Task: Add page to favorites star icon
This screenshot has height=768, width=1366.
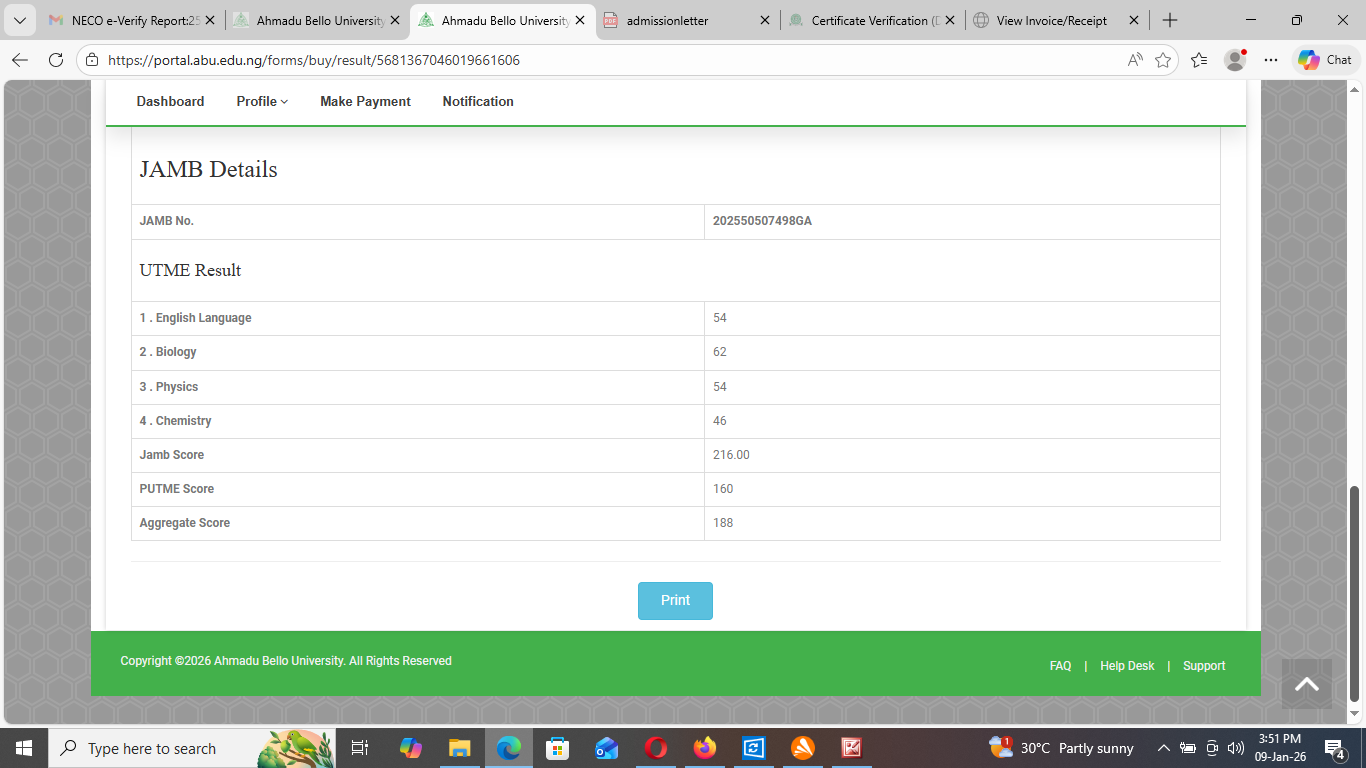Action: point(1163,60)
